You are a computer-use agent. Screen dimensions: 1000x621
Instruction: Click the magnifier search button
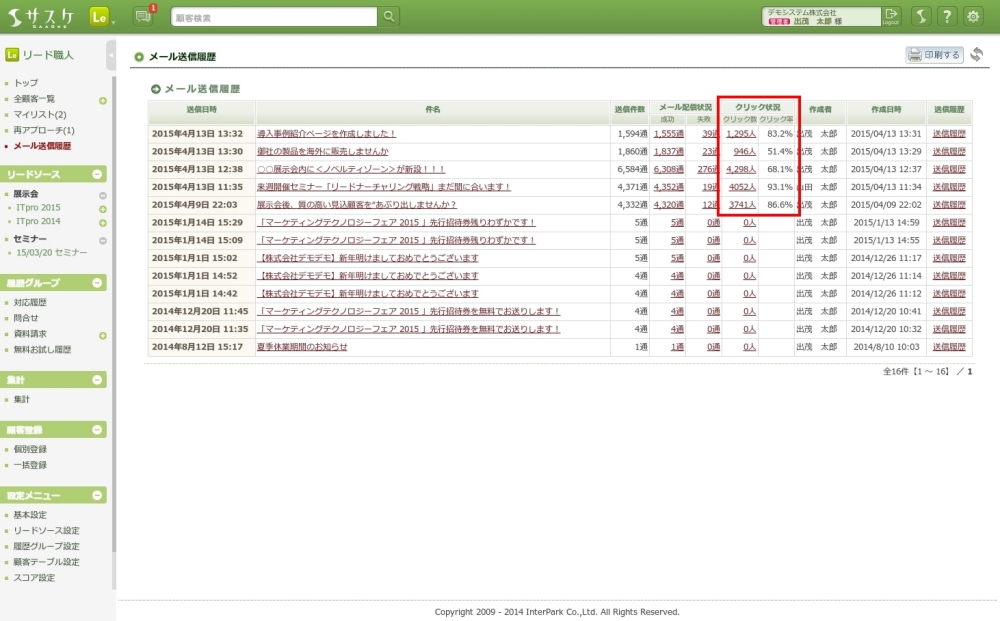pyautogui.click(x=390, y=16)
